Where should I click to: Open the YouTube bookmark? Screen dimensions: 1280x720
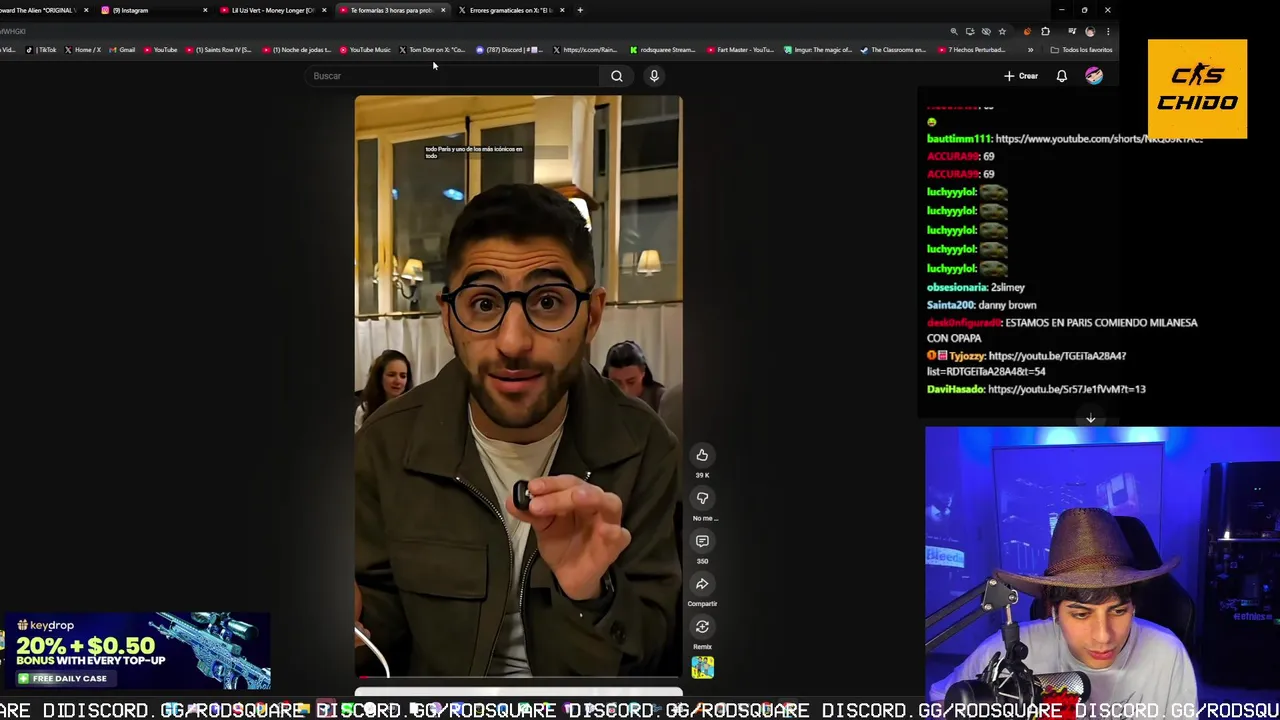161,50
